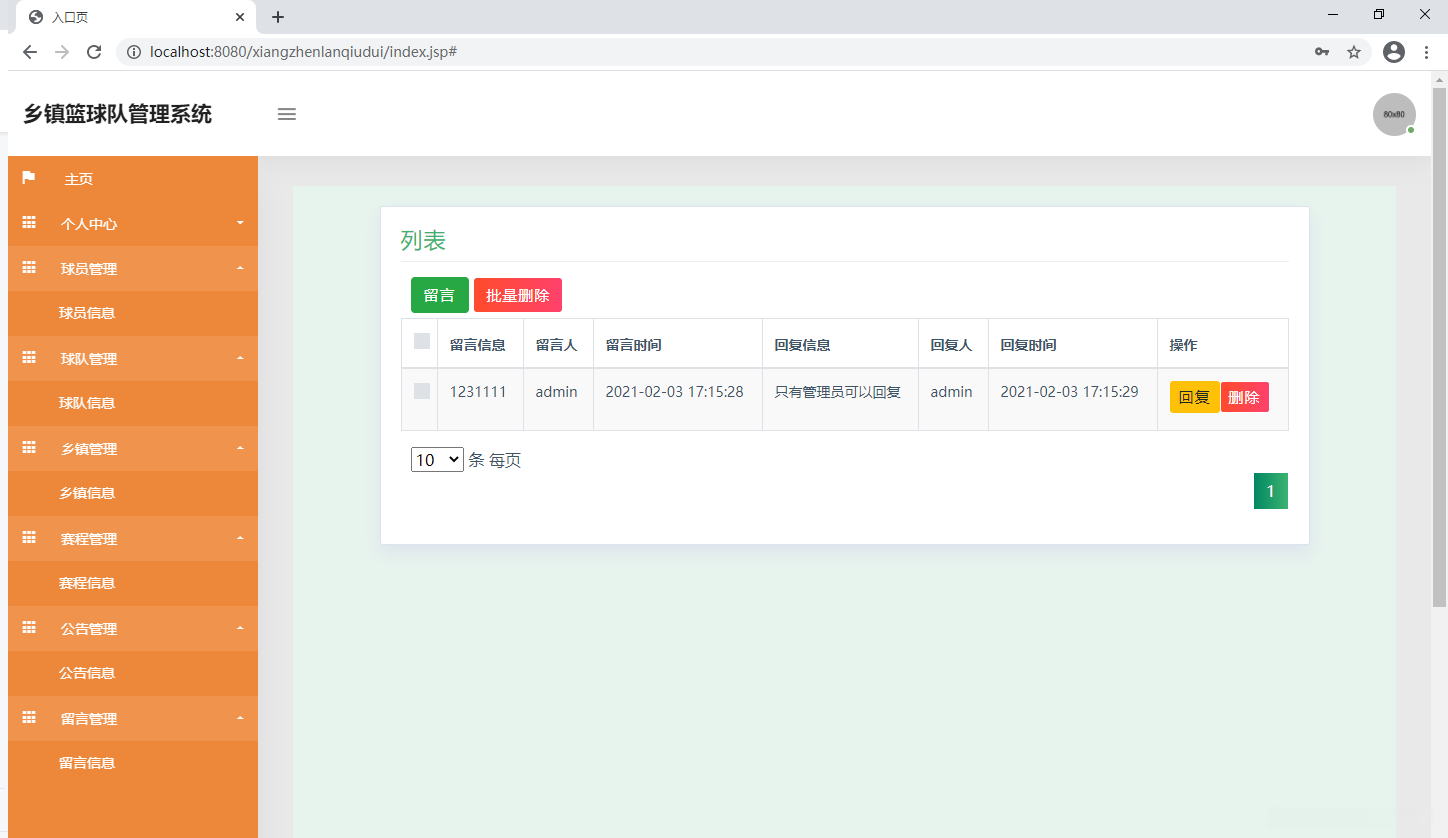The width and height of the screenshot is (1448, 838).
Task: Click grid icon next to 个人中心
Action: pos(29,223)
